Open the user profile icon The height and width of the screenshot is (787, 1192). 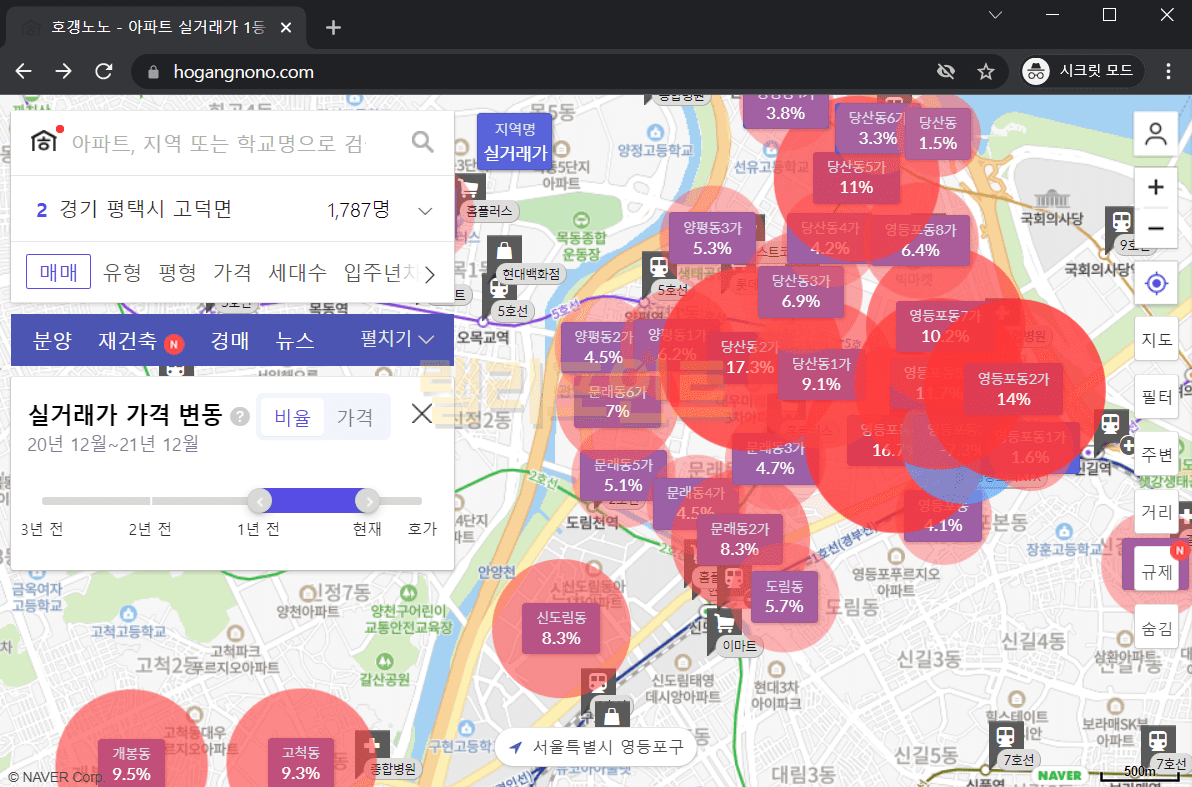pyautogui.click(x=1156, y=134)
